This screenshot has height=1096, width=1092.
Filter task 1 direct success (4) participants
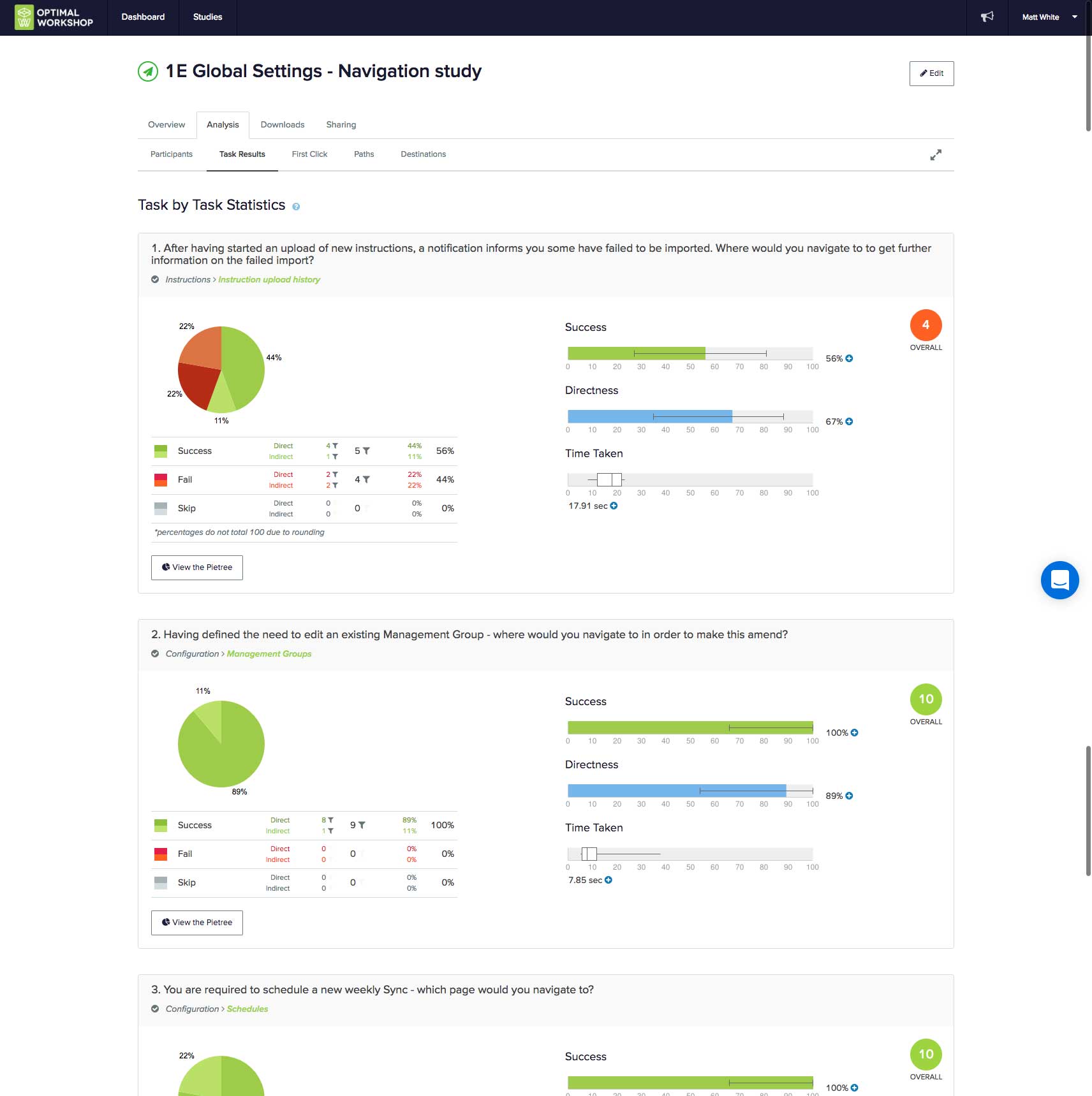pyautogui.click(x=335, y=446)
